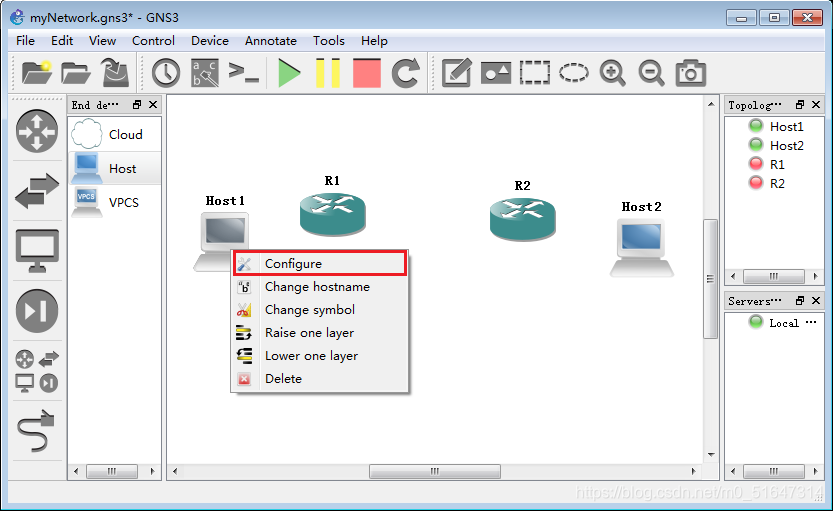This screenshot has width=833, height=511.
Task: Toggle show/hide interface labels icon
Action: (x=205, y=73)
